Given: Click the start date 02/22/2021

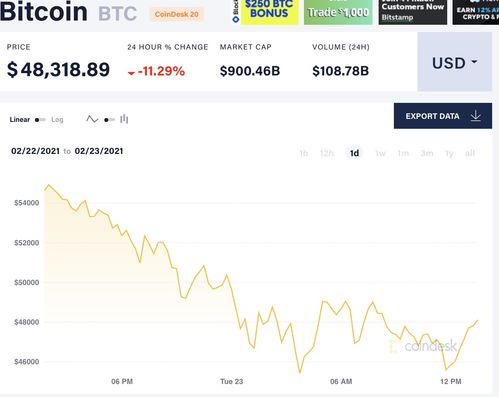Looking at the screenshot, I should [35, 151].
